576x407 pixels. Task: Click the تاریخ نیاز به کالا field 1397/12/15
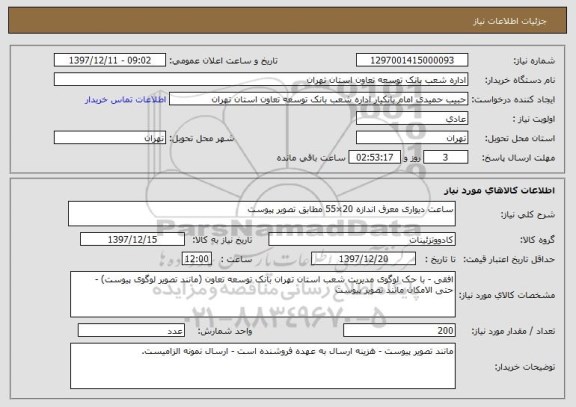point(132,239)
